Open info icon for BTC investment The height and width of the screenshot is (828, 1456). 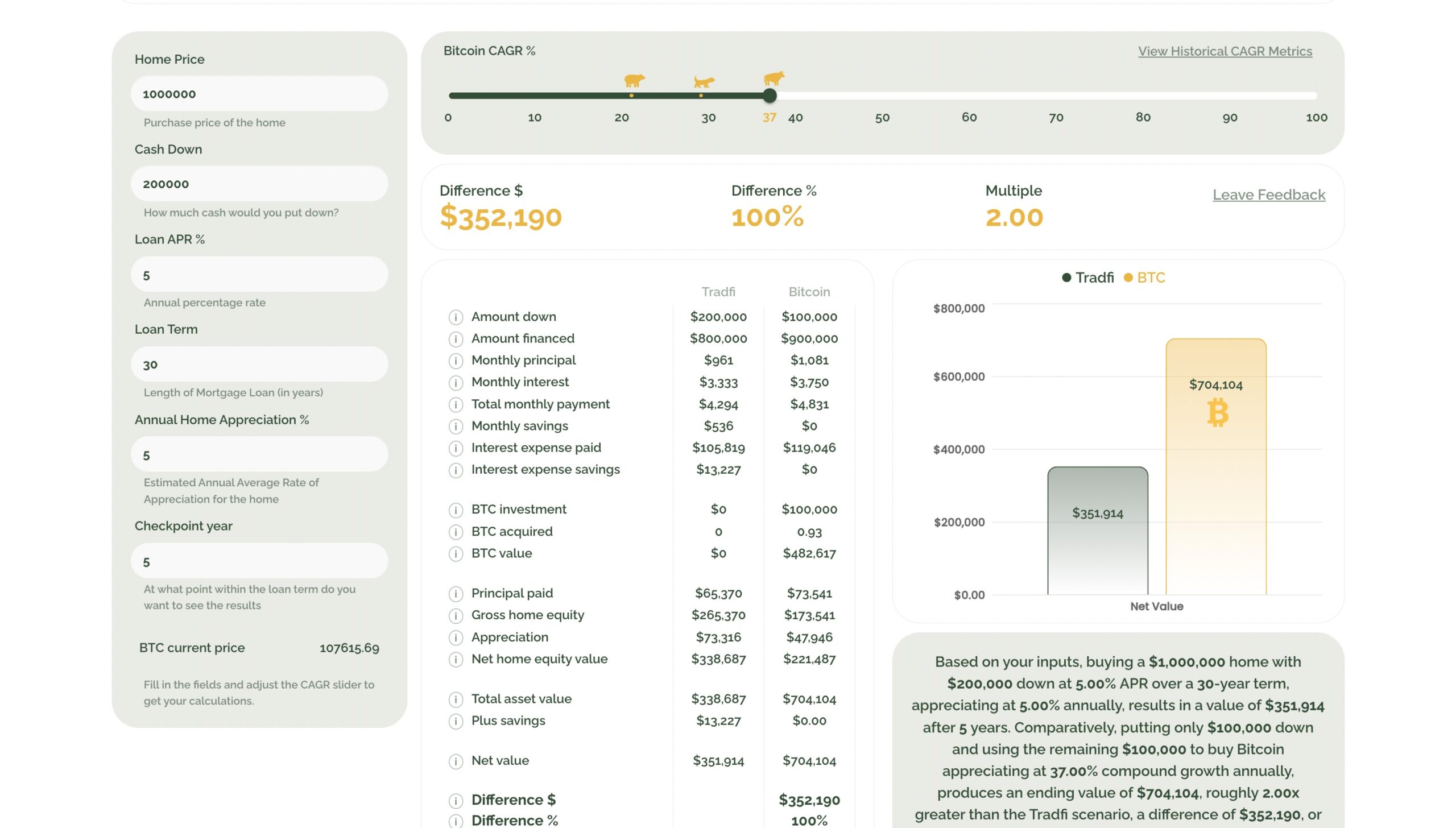tap(456, 510)
